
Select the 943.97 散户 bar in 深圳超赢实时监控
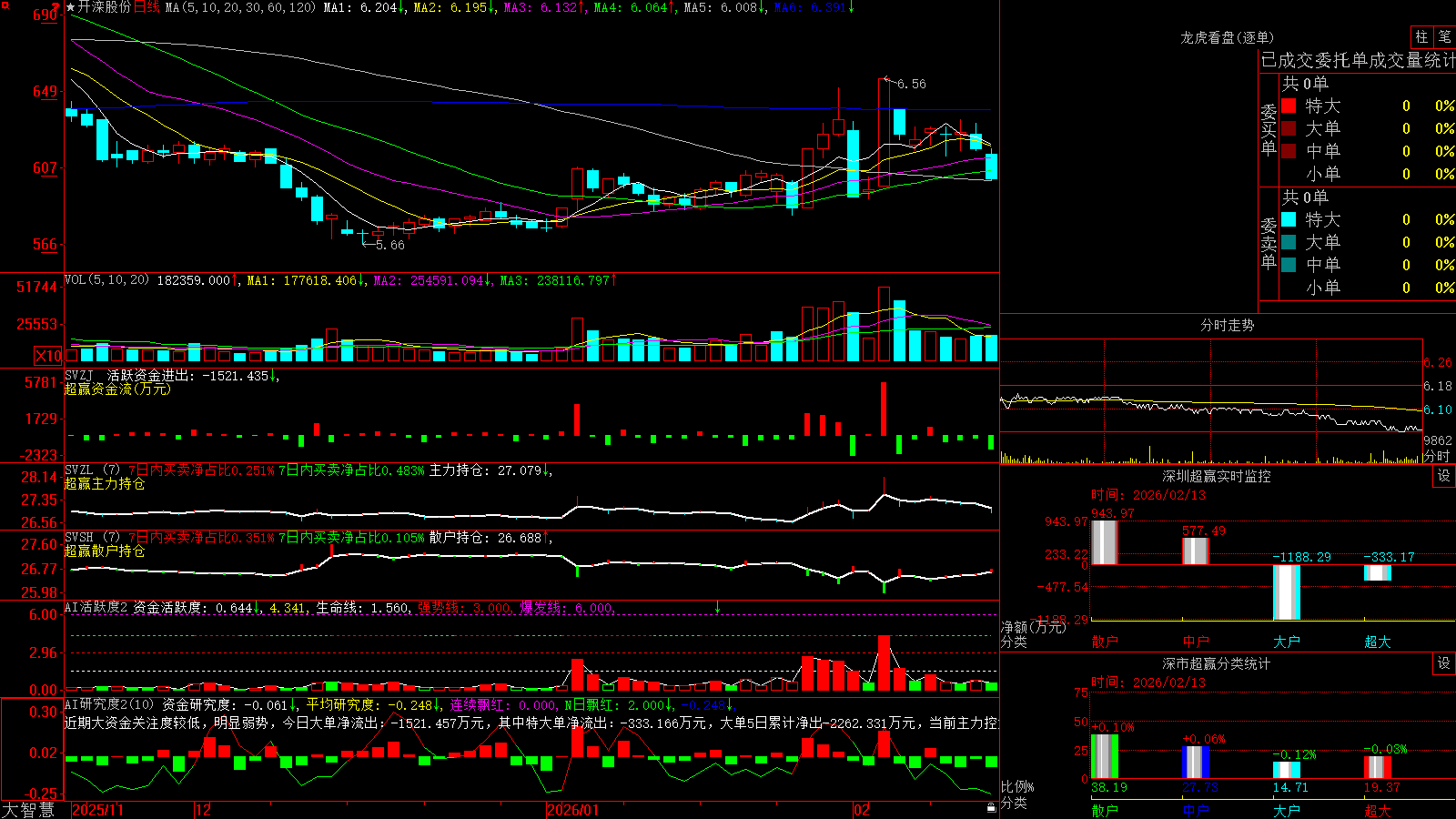1104,542
